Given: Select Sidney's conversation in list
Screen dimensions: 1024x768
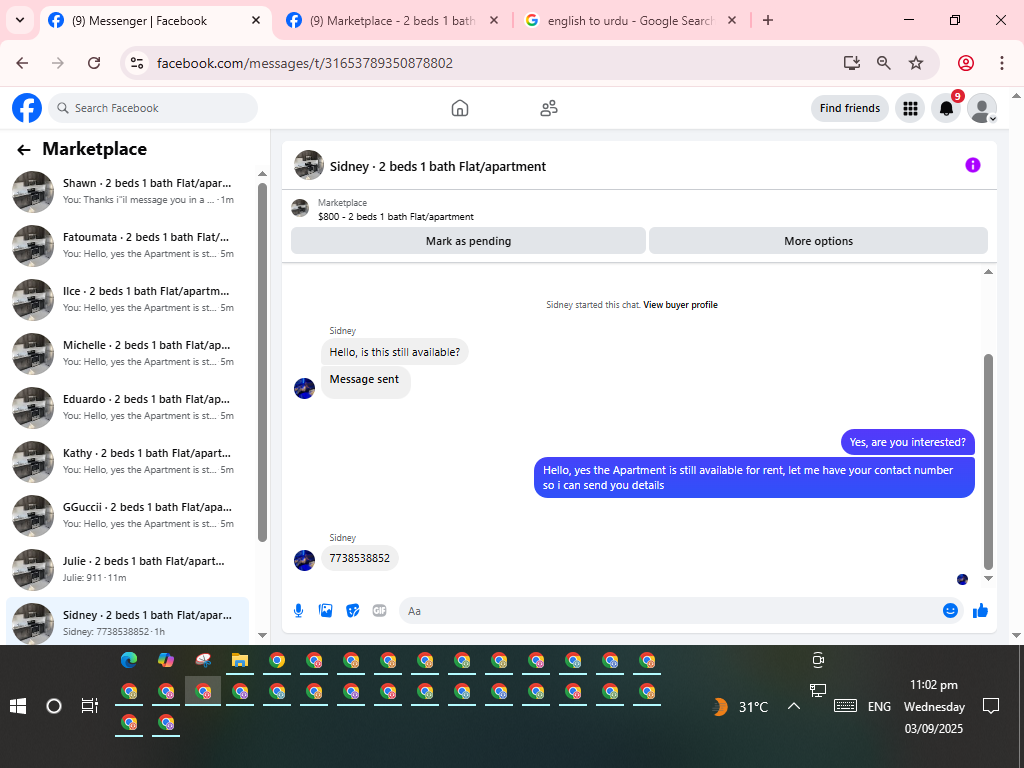Looking at the screenshot, I should [x=127, y=622].
